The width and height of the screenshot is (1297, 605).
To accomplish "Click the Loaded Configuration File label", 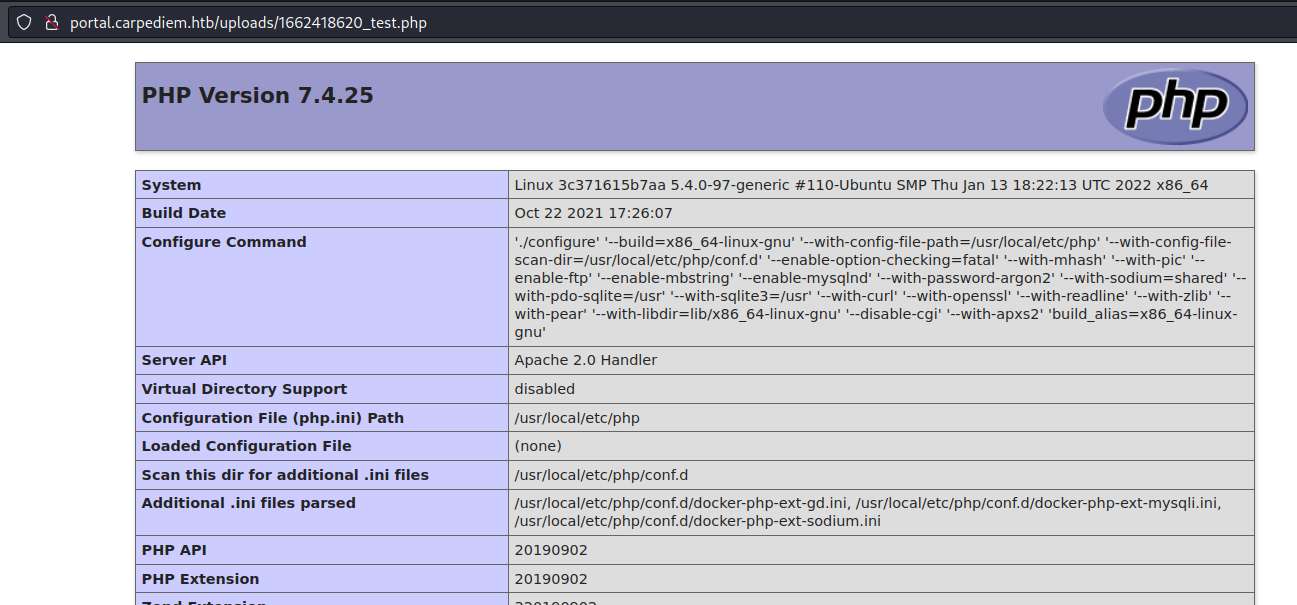I will pos(246,446).
